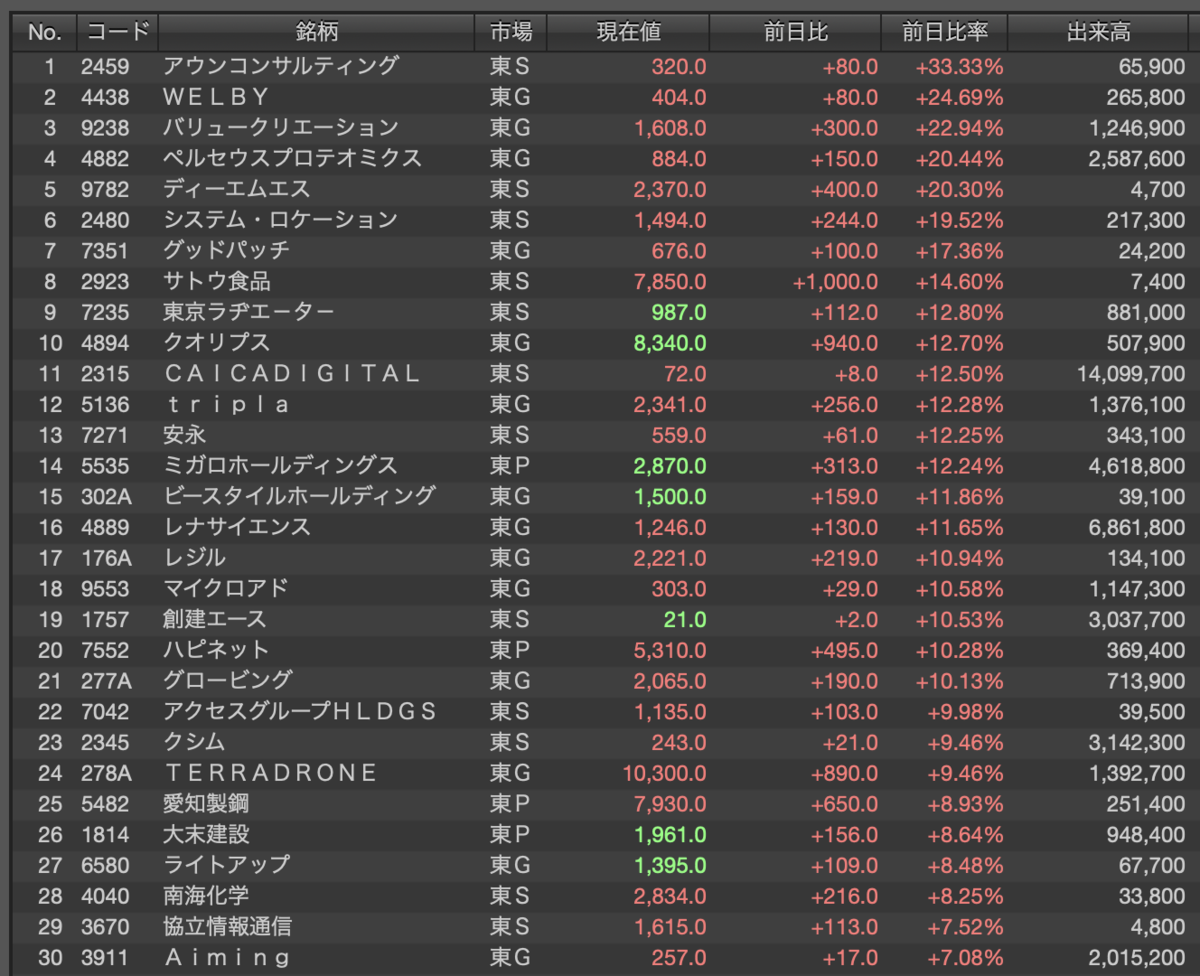Select ライトアップ stock name
Image resolution: width=1200 pixels, height=976 pixels.
click(226, 864)
